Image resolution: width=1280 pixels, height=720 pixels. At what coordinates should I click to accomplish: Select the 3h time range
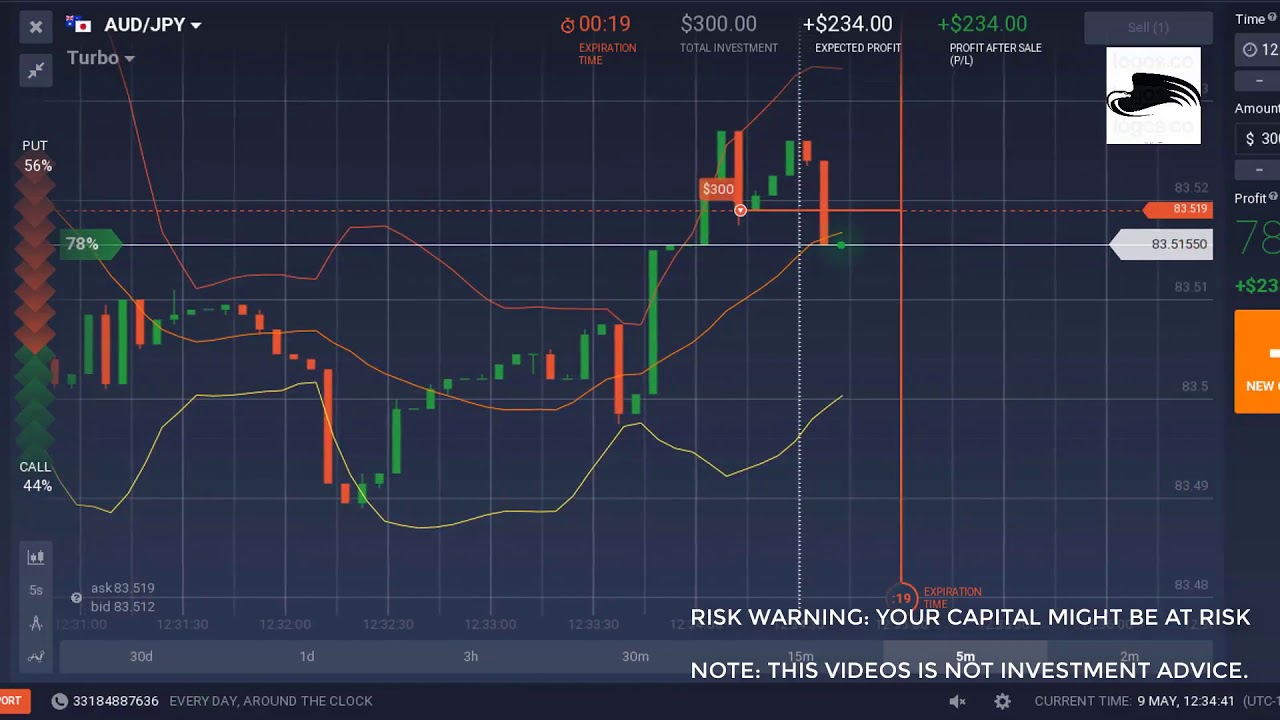(x=471, y=656)
